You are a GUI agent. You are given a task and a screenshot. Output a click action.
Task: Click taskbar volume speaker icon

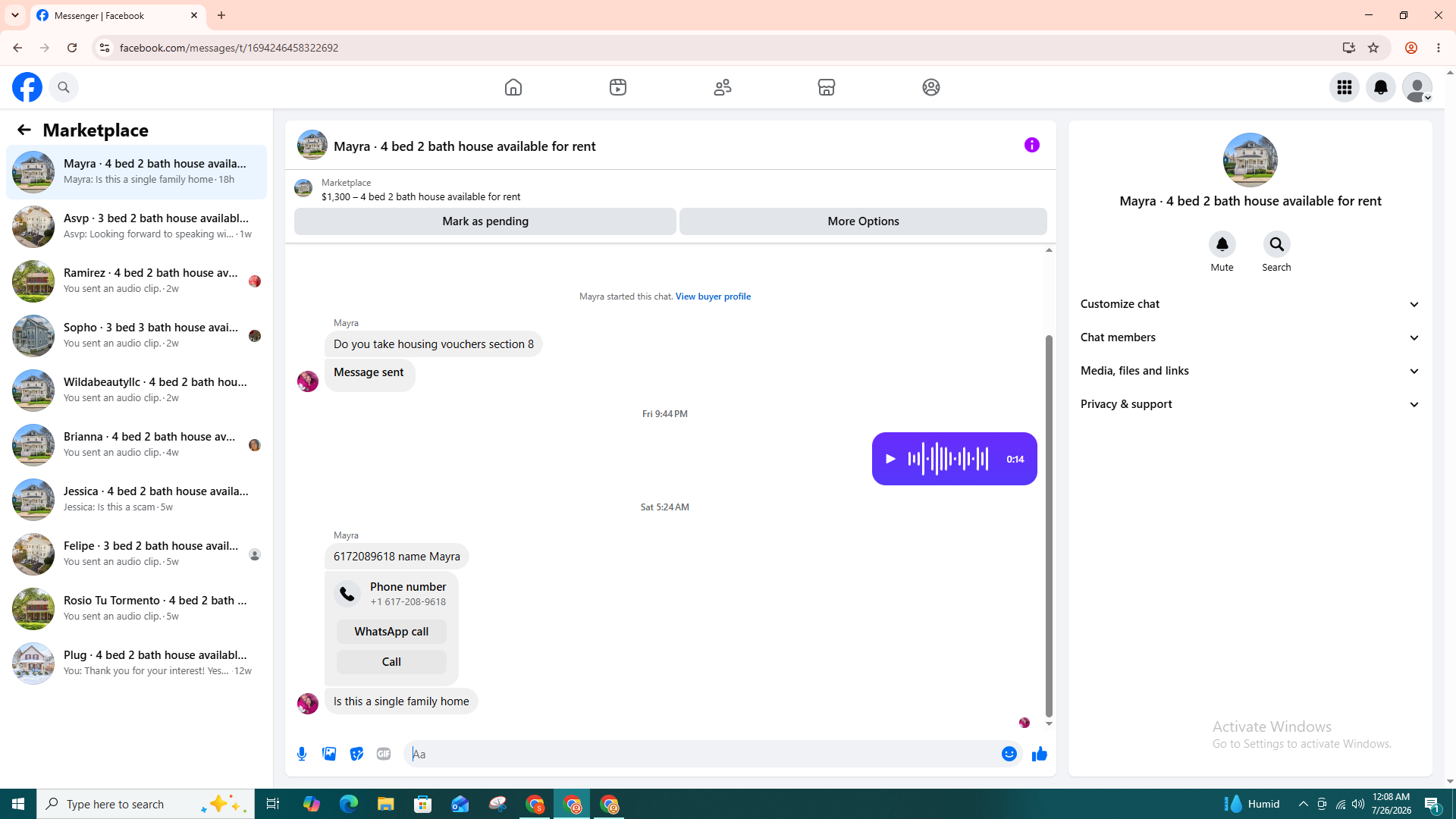(1358, 804)
